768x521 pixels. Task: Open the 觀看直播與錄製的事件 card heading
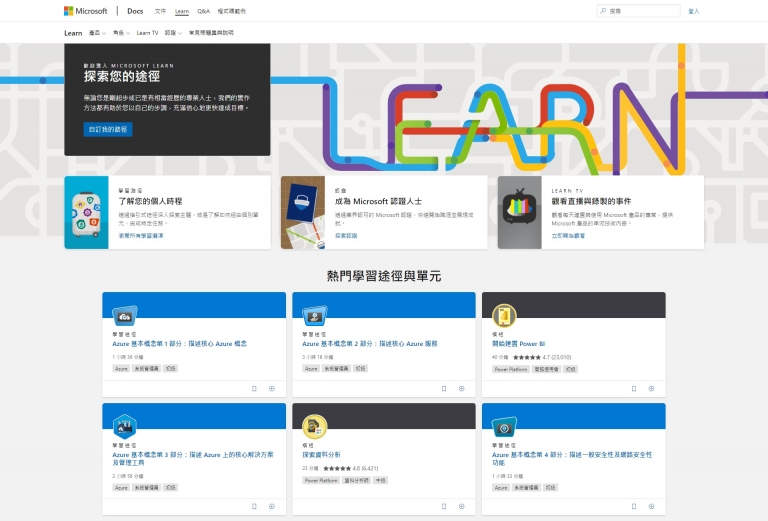pos(591,201)
